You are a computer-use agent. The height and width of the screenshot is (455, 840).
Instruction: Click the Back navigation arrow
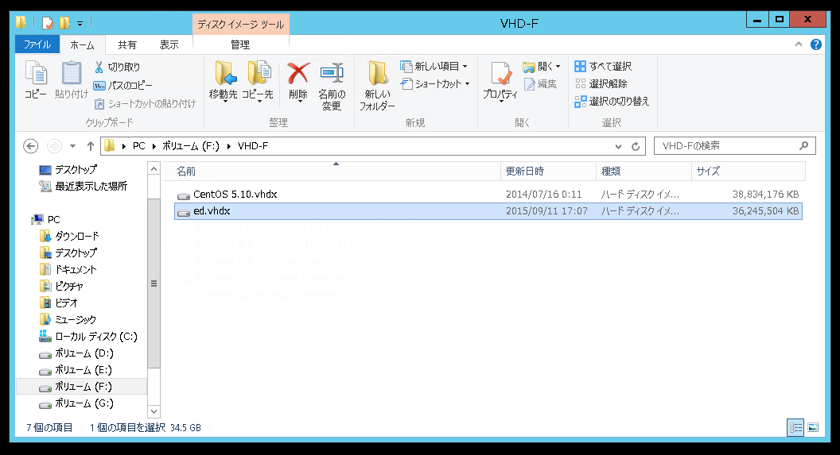(31, 146)
